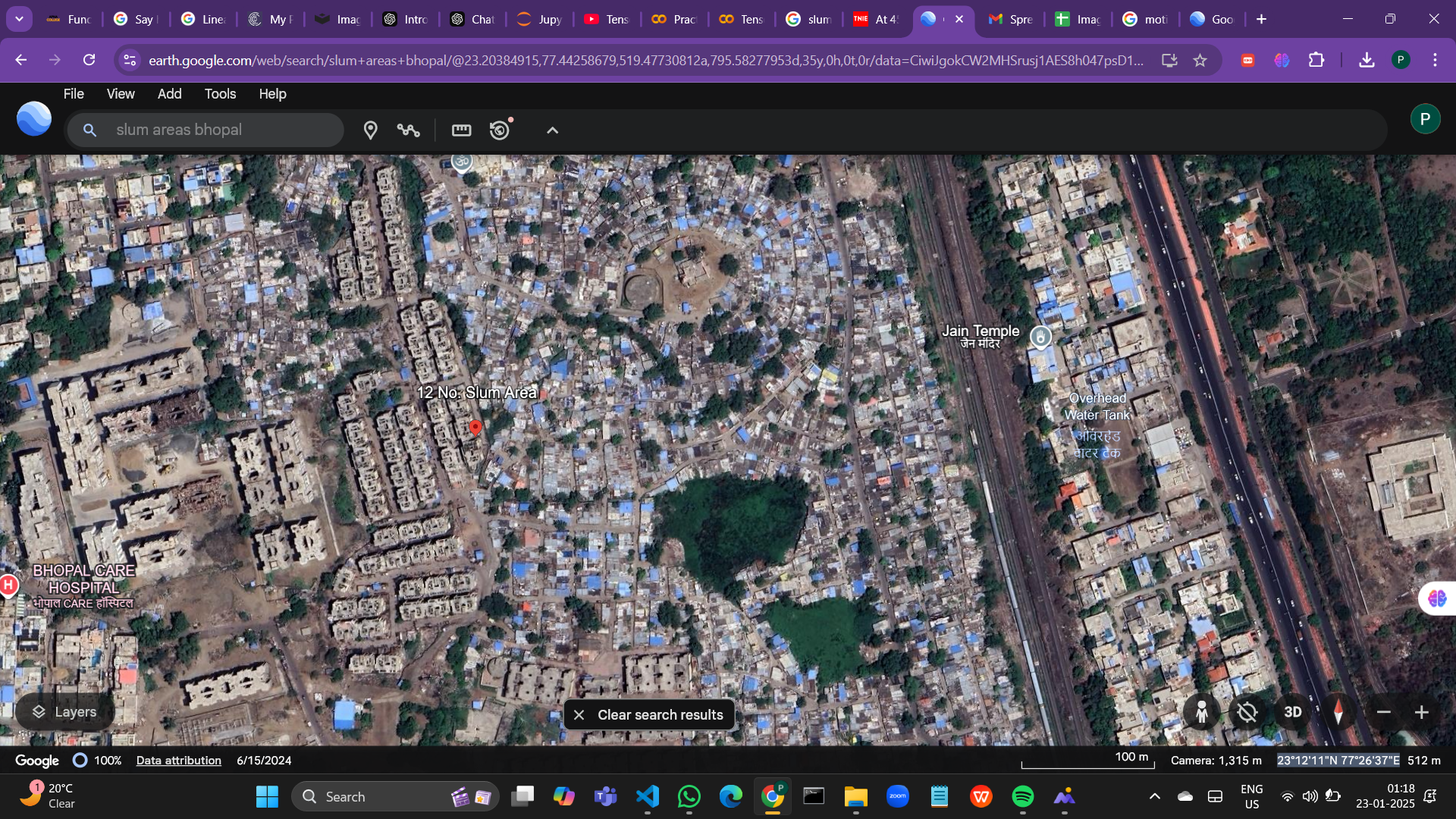Viewport: 1456px width, 819px height.
Task: Bookmark this page with the star icon
Action: (x=1200, y=60)
